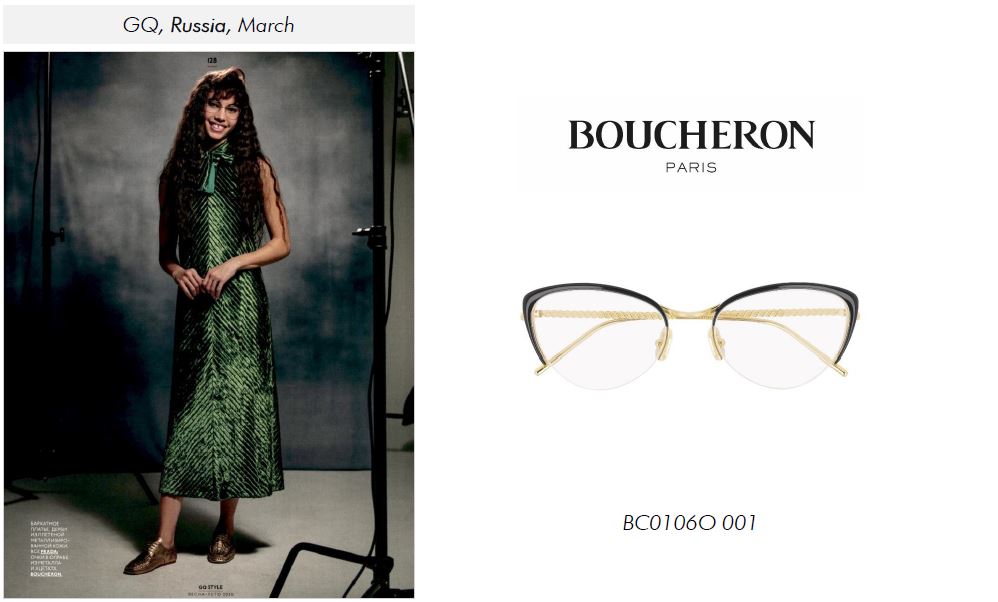This screenshot has width=998, height=602.
Task: Click the right nose pad of the glasses
Action: [x=717, y=346]
